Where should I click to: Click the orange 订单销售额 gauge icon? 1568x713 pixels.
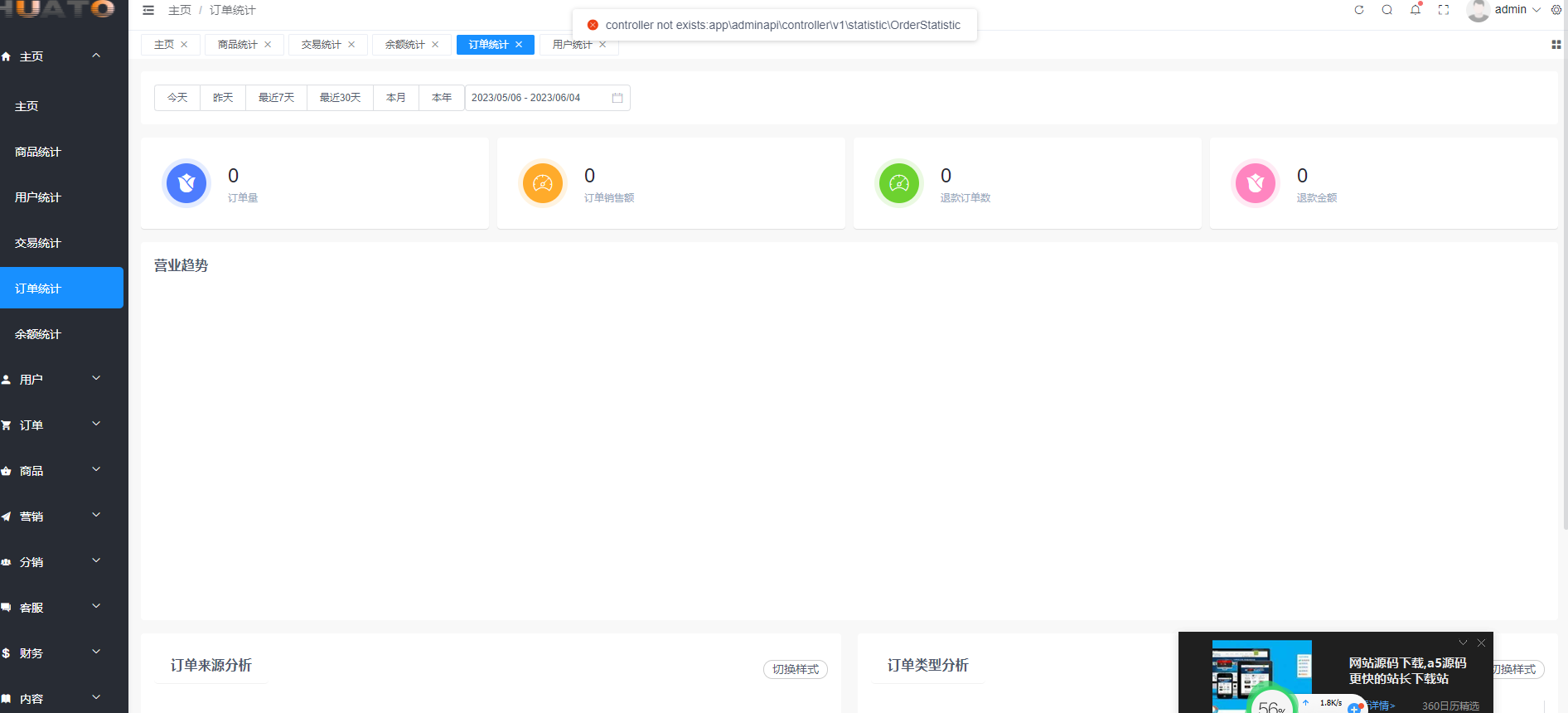tap(543, 183)
